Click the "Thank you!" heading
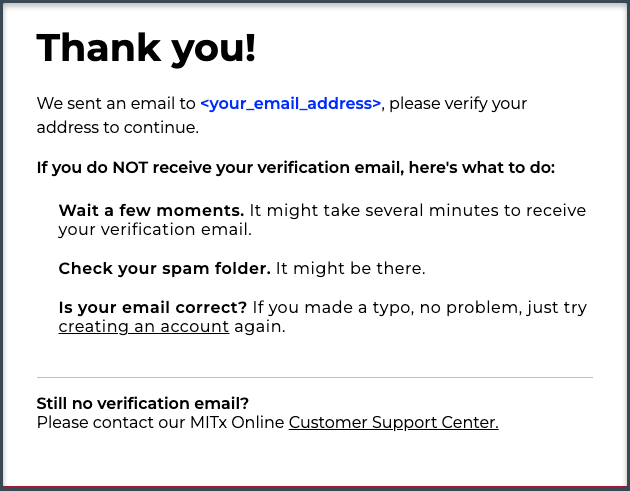This screenshot has width=630, height=491. 146,48
